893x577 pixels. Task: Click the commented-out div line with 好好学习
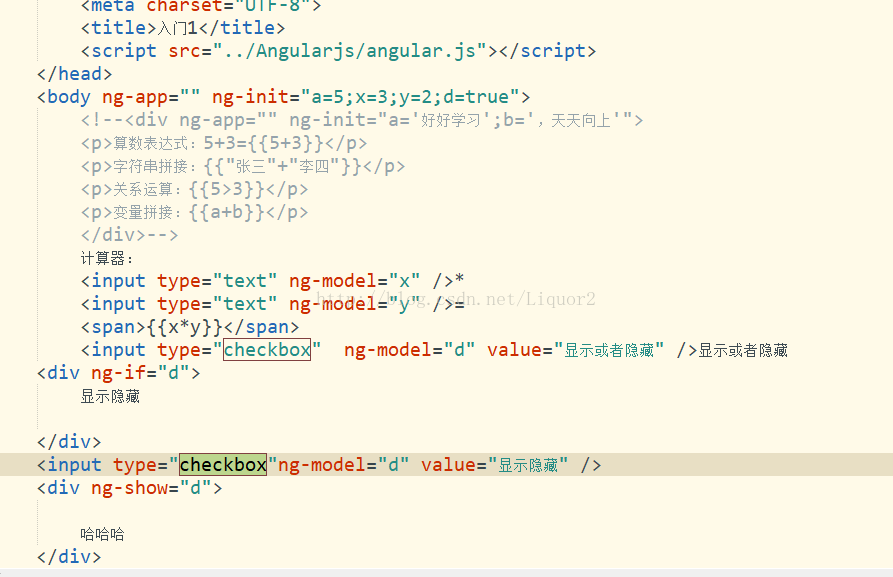click(362, 120)
